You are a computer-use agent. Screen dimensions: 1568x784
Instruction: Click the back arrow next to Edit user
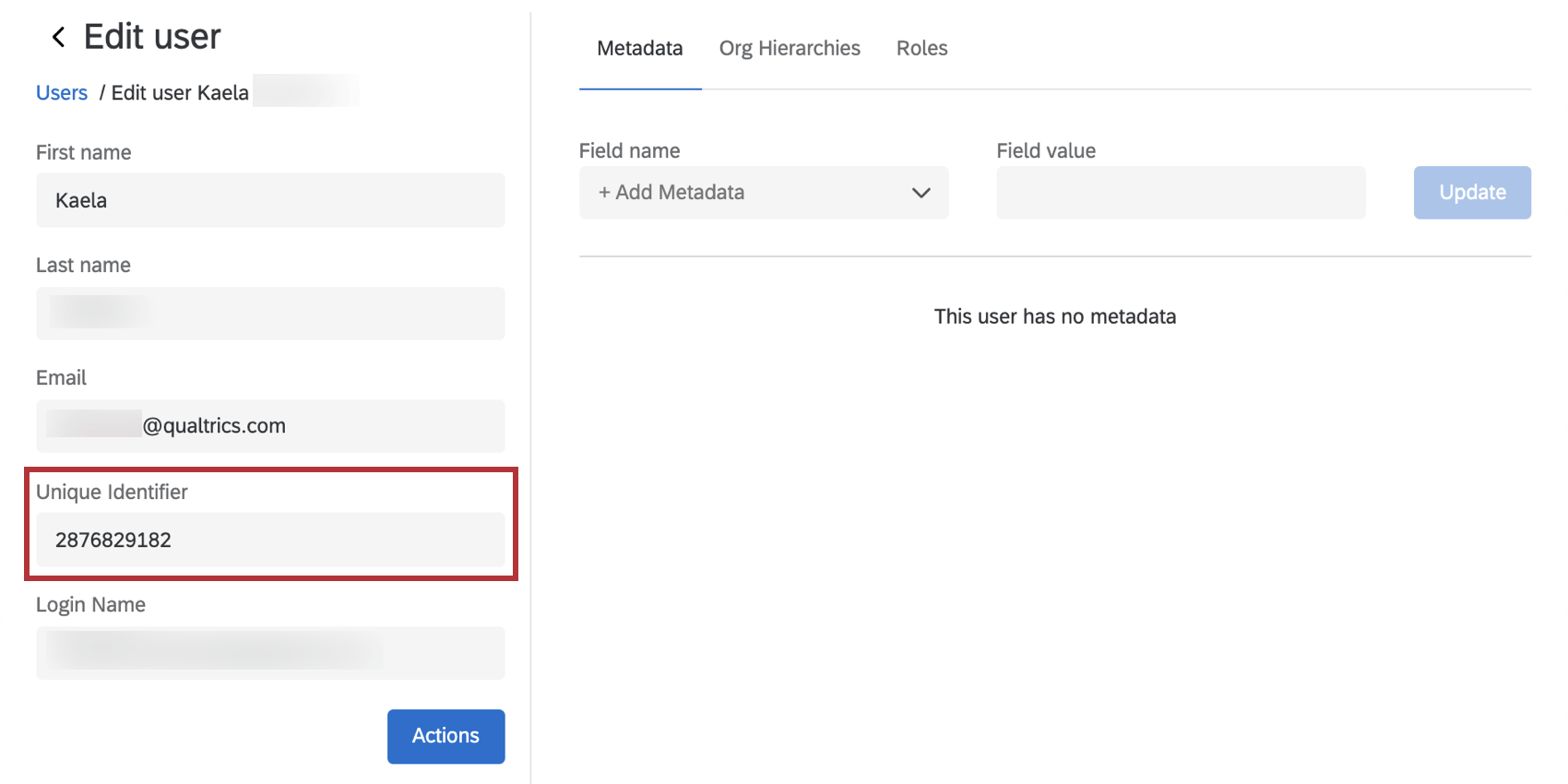[x=58, y=37]
